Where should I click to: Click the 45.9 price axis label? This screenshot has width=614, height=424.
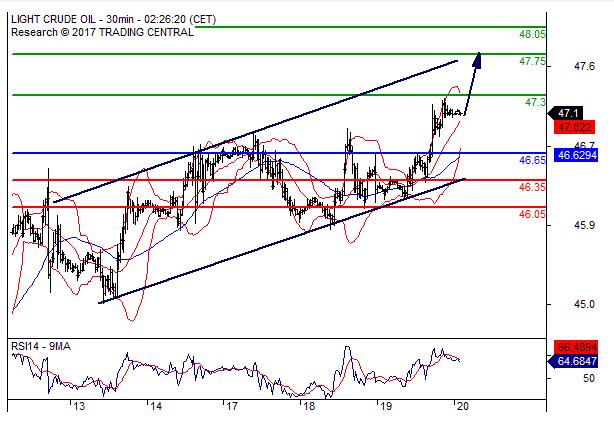pyautogui.click(x=584, y=226)
